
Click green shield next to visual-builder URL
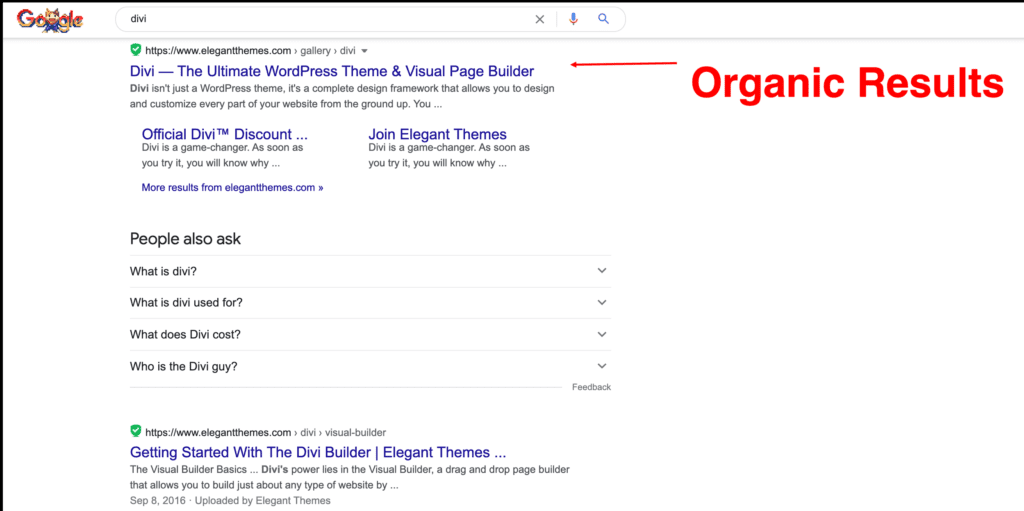[x=136, y=431]
